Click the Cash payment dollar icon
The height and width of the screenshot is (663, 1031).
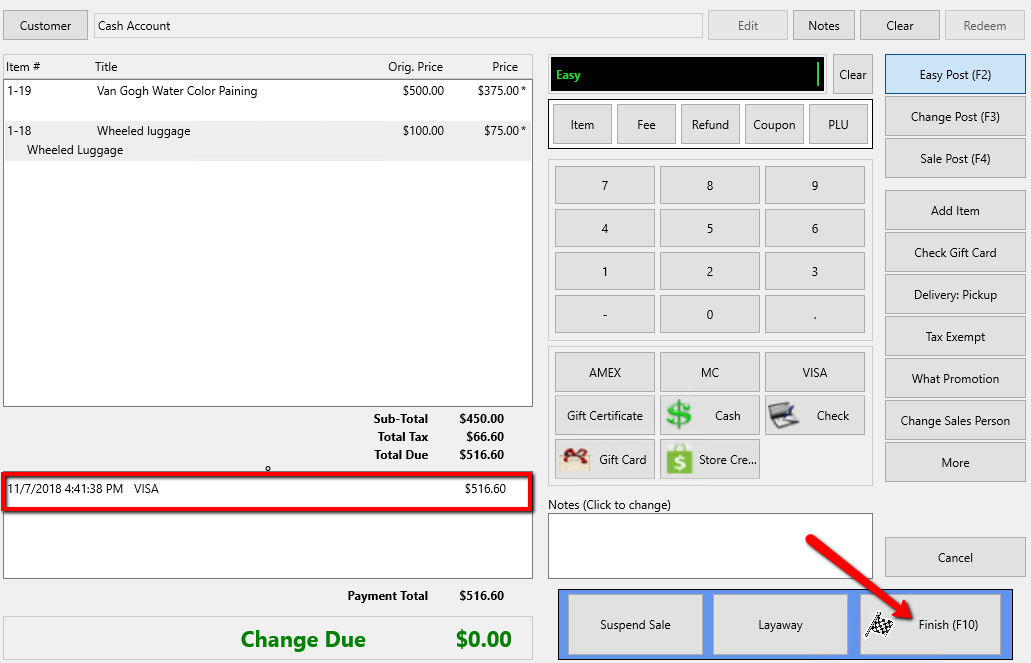[679, 415]
